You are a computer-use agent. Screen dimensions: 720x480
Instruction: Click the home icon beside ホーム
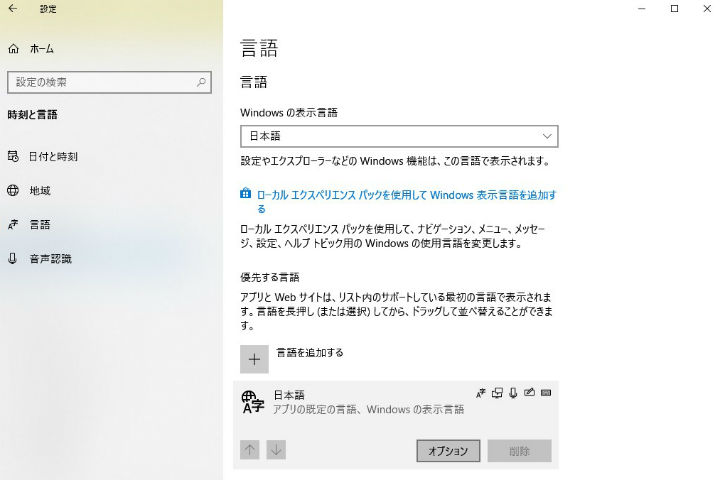tap(13, 49)
